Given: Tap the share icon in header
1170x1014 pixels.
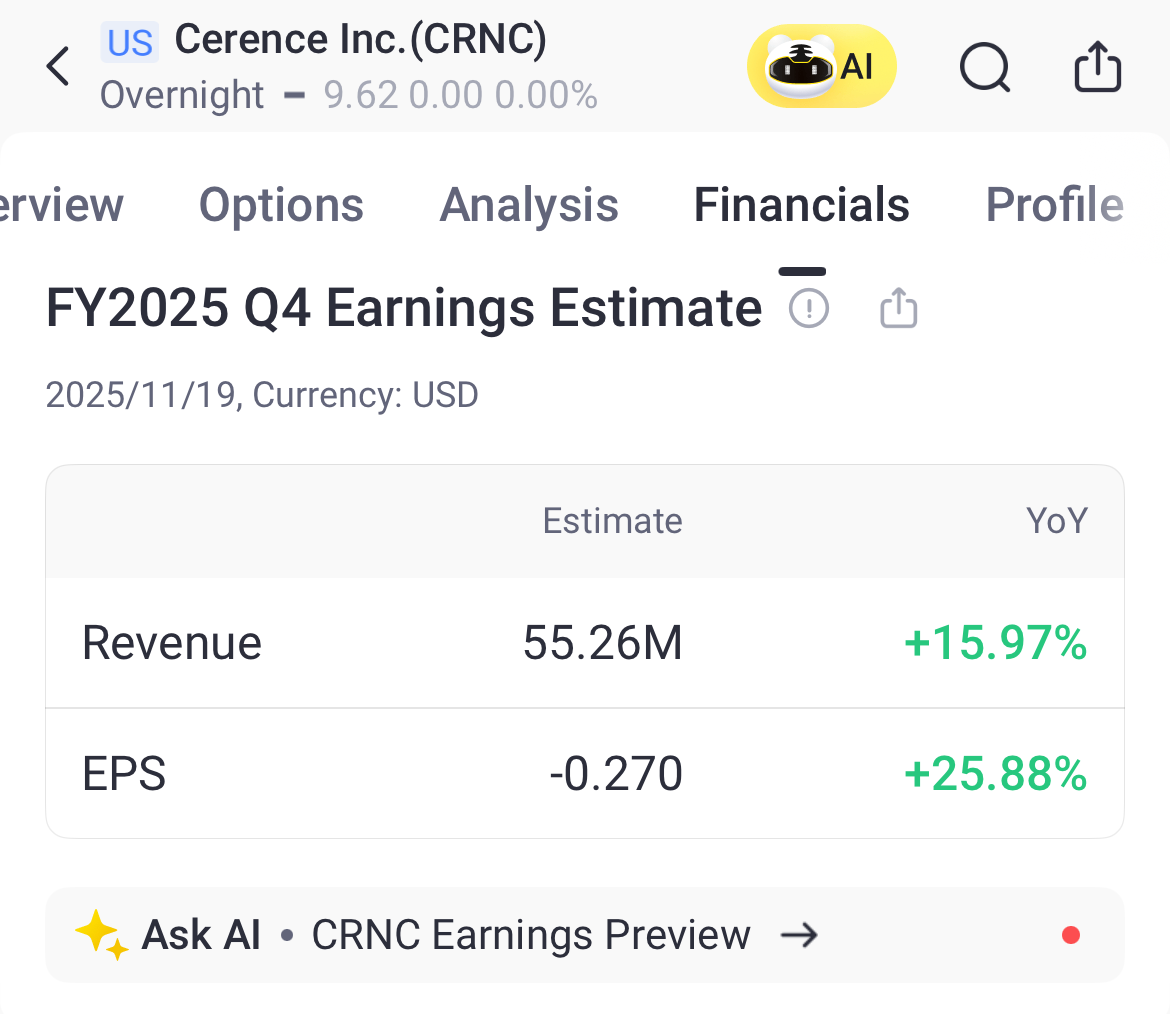Looking at the screenshot, I should point(1097,68).
